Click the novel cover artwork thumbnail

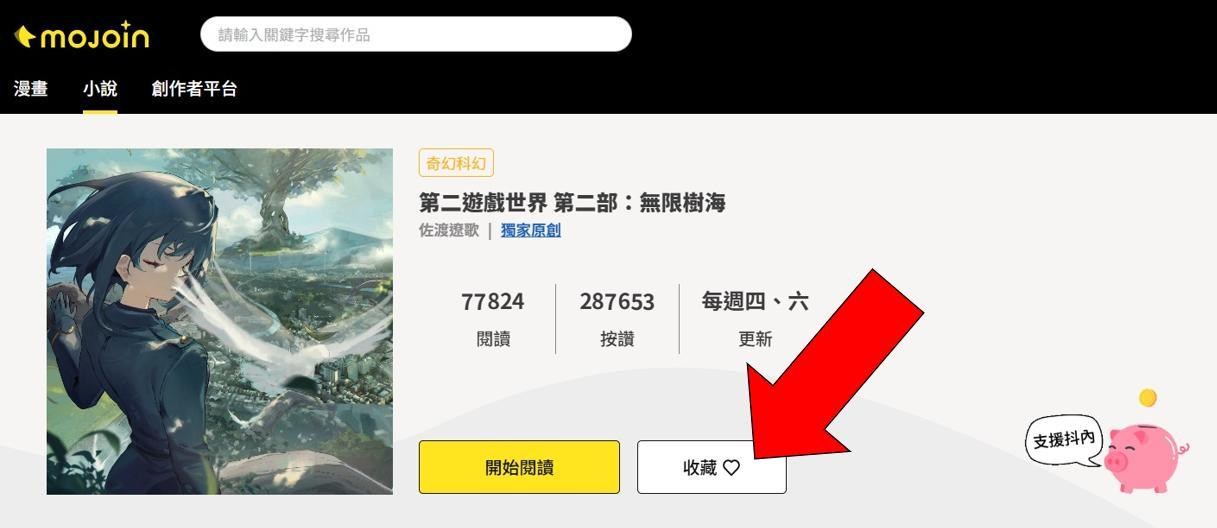220,321
